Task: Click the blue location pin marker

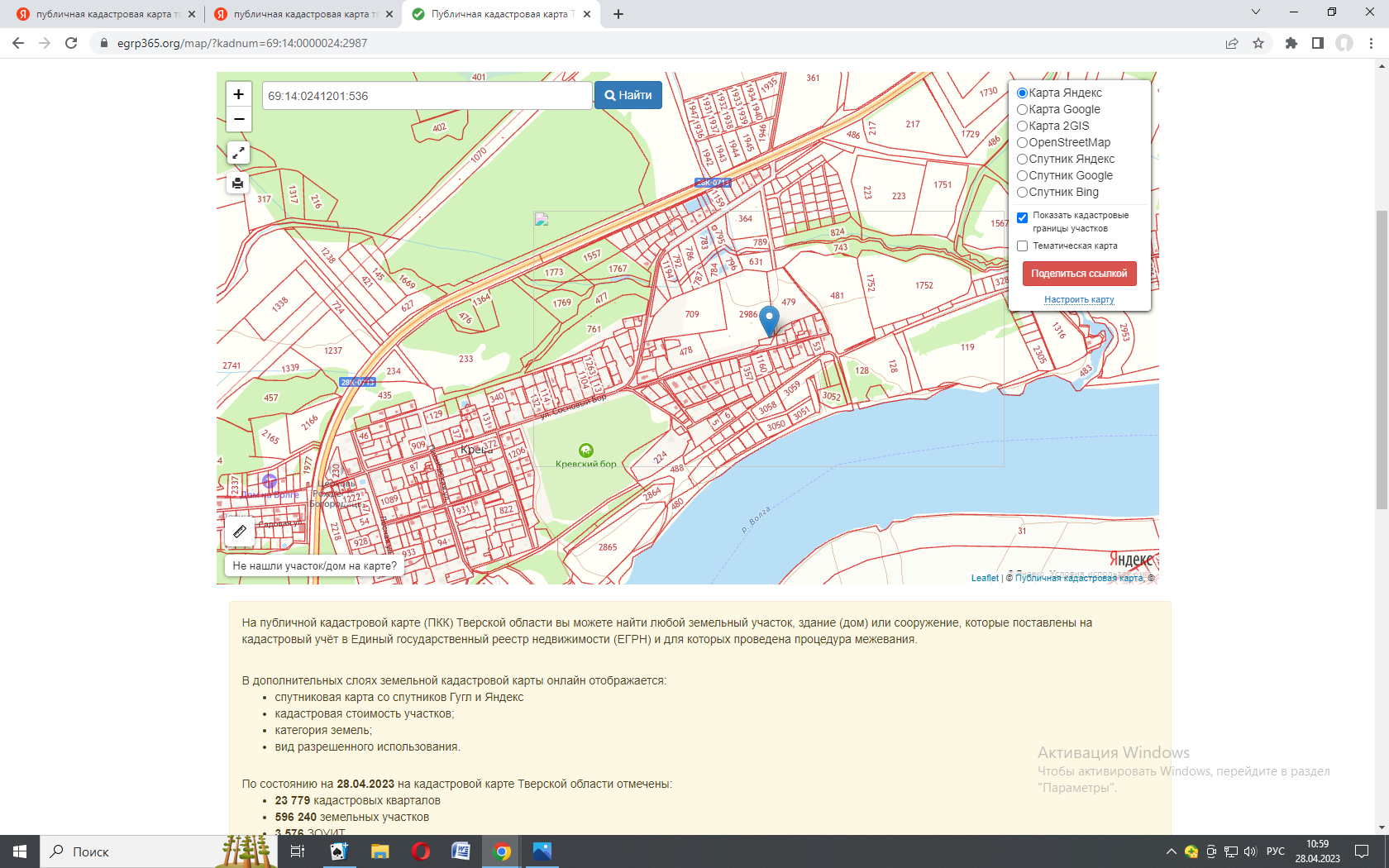Action: point(769,321)
